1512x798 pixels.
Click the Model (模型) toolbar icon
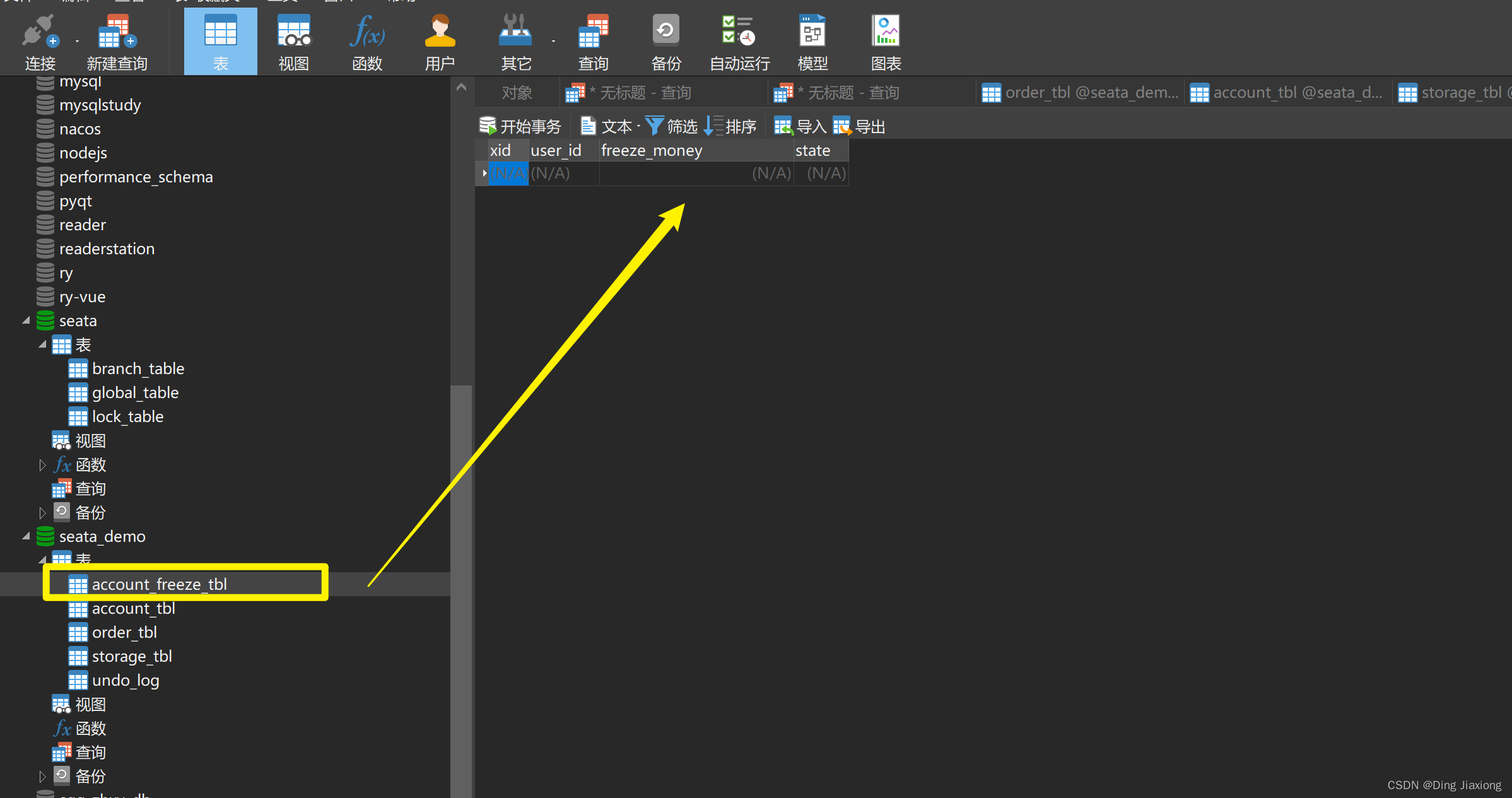[x=812, y=42]
